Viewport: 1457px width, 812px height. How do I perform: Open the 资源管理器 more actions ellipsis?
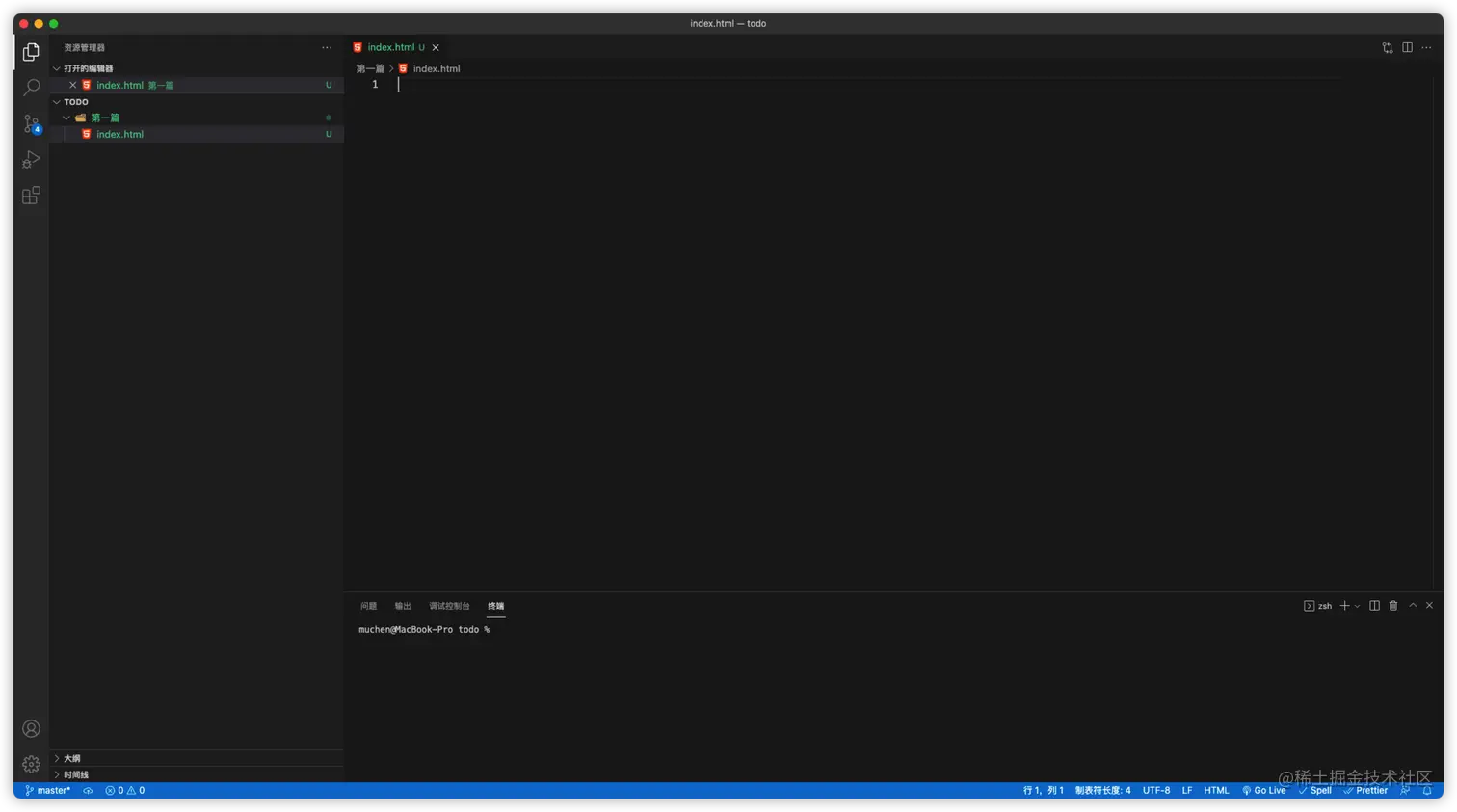(x=327, y=47)
